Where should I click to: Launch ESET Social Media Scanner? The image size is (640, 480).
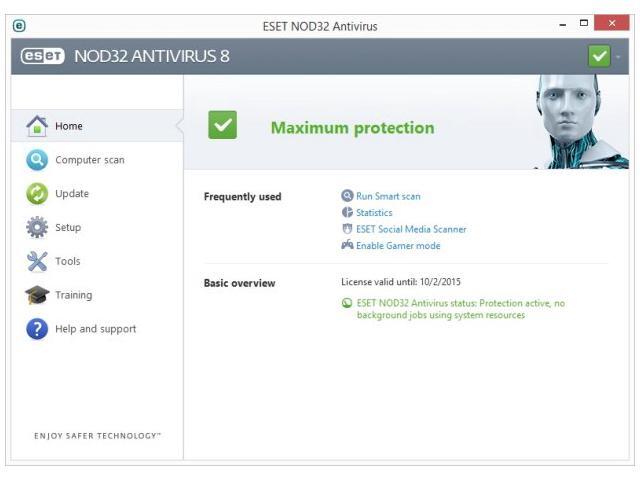coord(411,229)
